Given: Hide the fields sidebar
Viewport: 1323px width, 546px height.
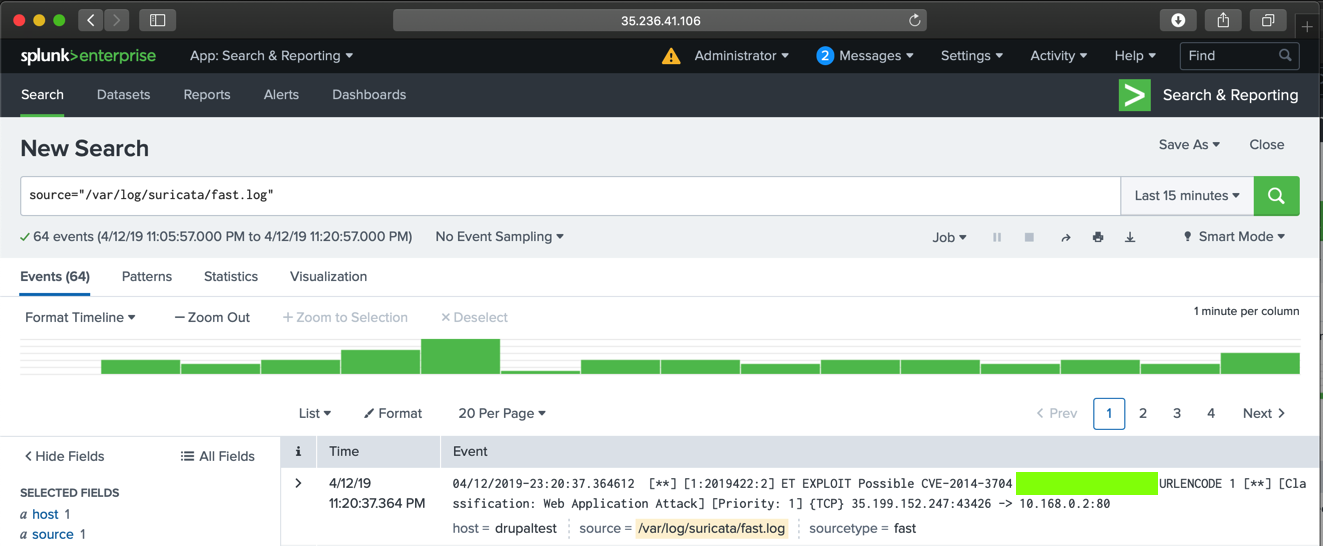Looking at the screenshot, I should coord(64,456).
